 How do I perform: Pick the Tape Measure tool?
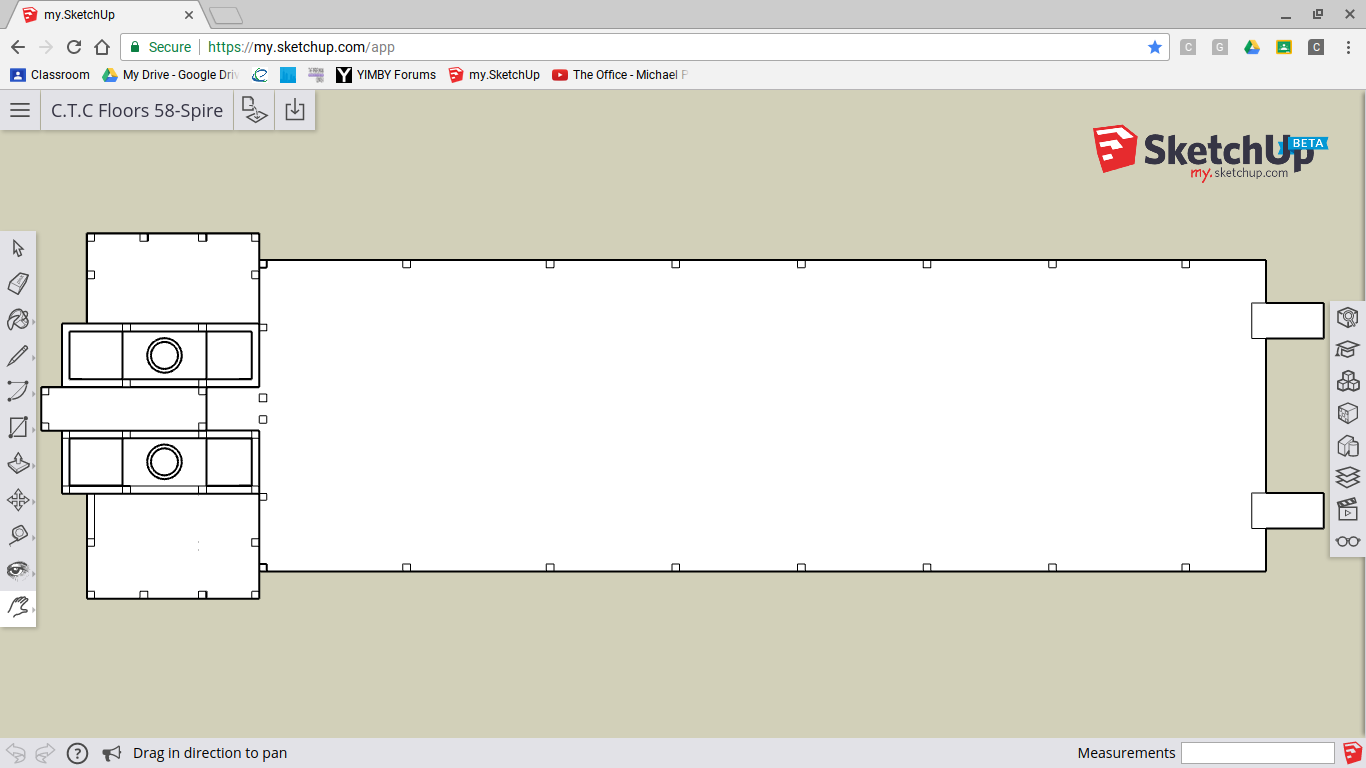18,535
